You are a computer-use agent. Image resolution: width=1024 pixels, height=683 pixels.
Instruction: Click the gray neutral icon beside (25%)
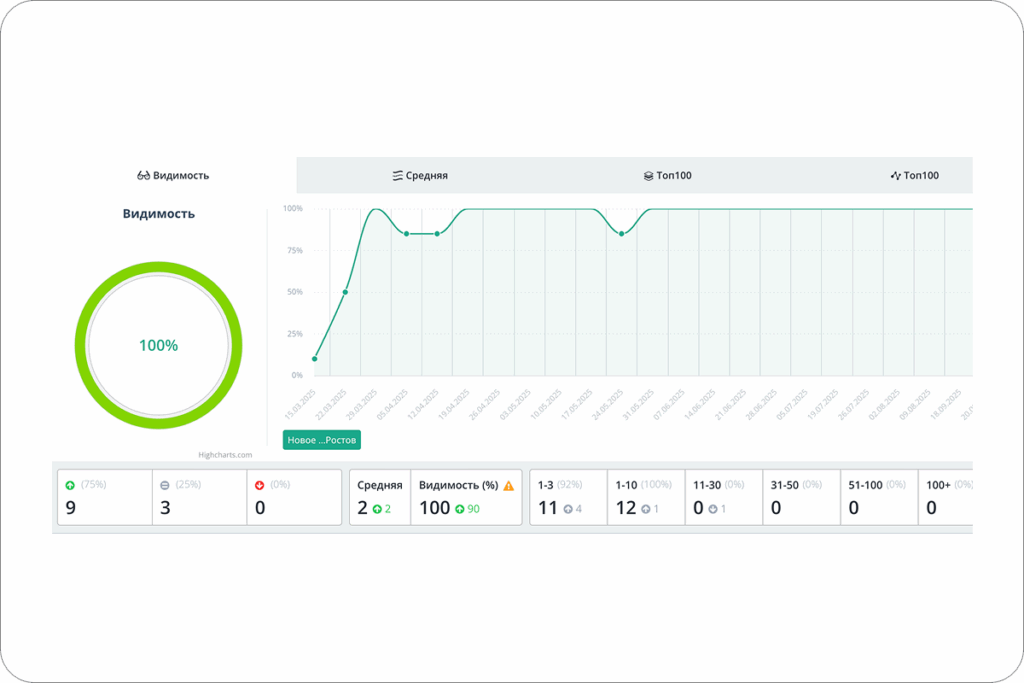click(165, 485)
